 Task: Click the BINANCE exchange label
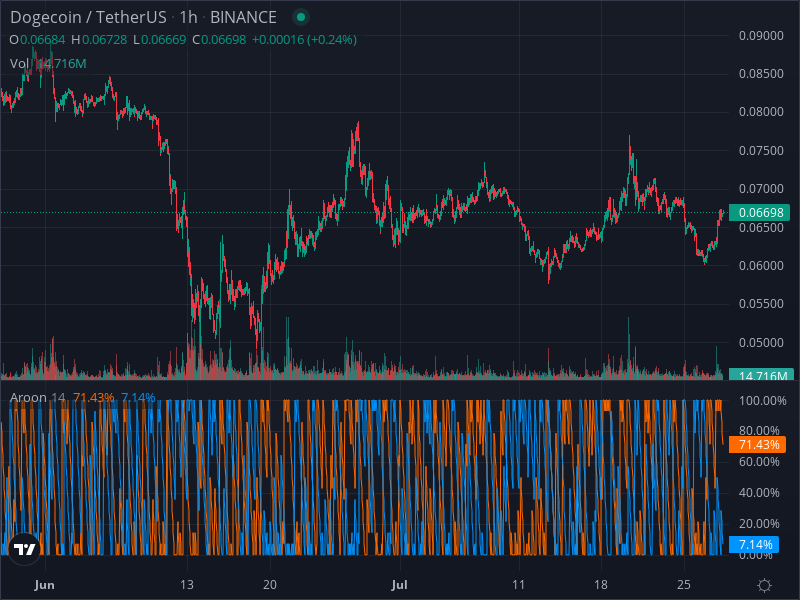coord(243,17)
